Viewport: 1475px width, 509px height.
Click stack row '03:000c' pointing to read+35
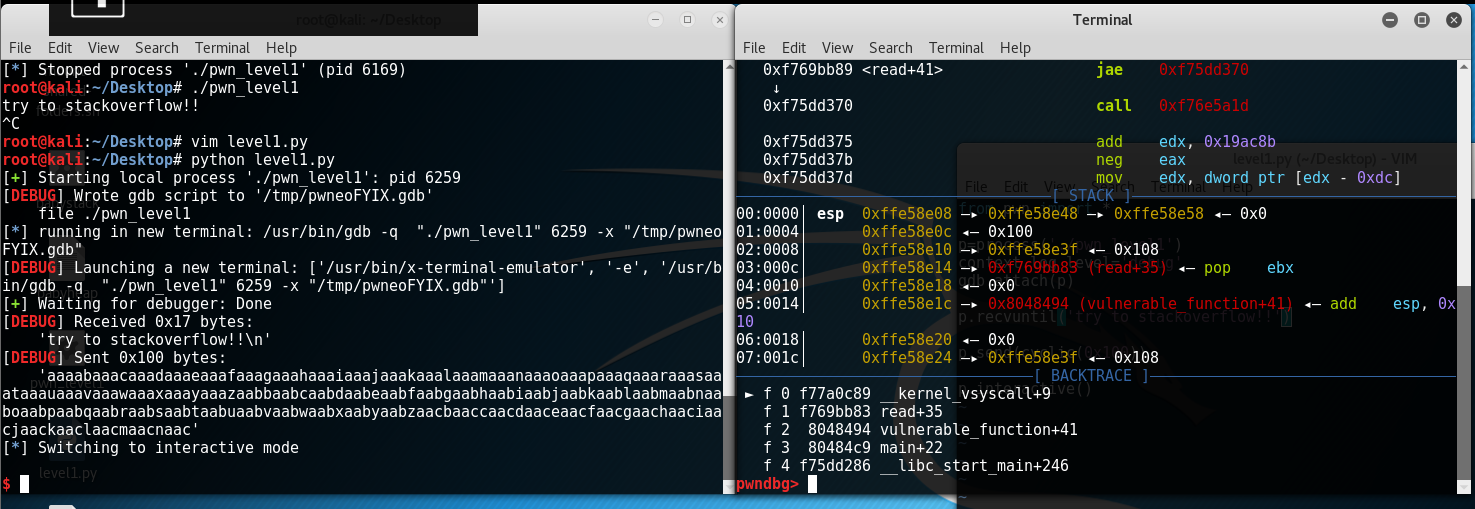(1015, 268)
